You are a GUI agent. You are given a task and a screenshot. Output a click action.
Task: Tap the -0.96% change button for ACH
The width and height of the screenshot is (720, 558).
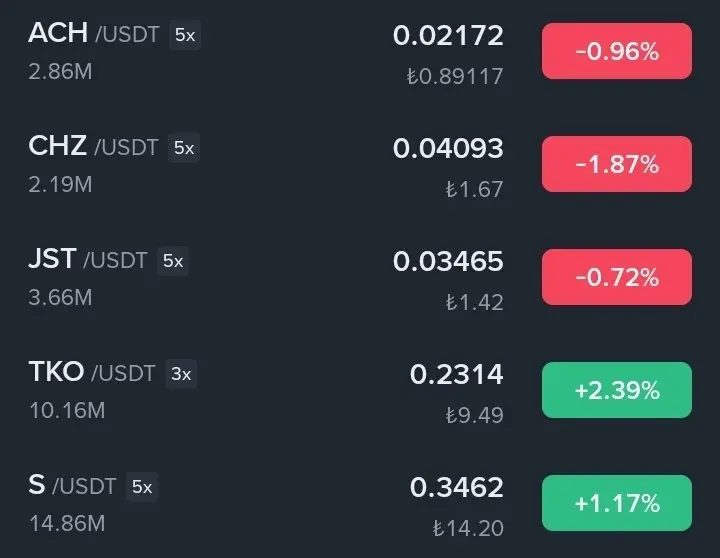[x=617, y=51]
